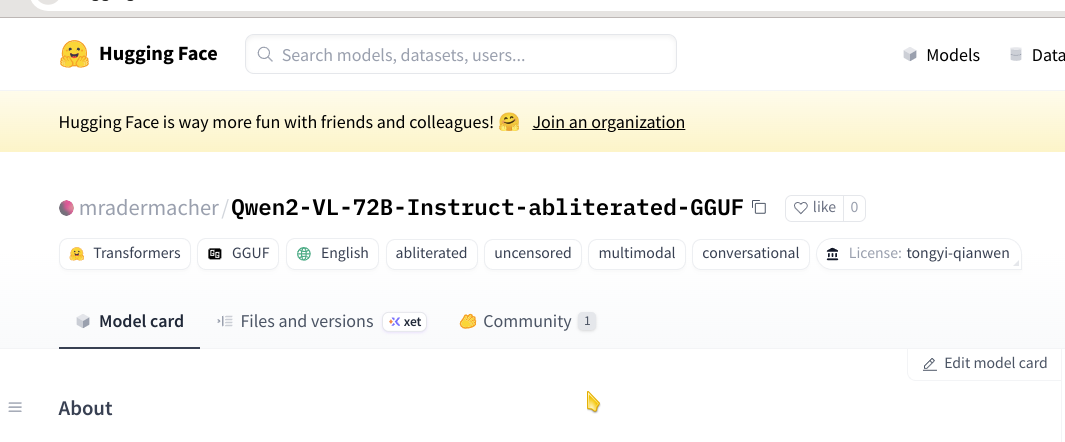Expand the License tongyi-qianwen tag
Screen dimensions: 1065x442
[x=919, y=254]
